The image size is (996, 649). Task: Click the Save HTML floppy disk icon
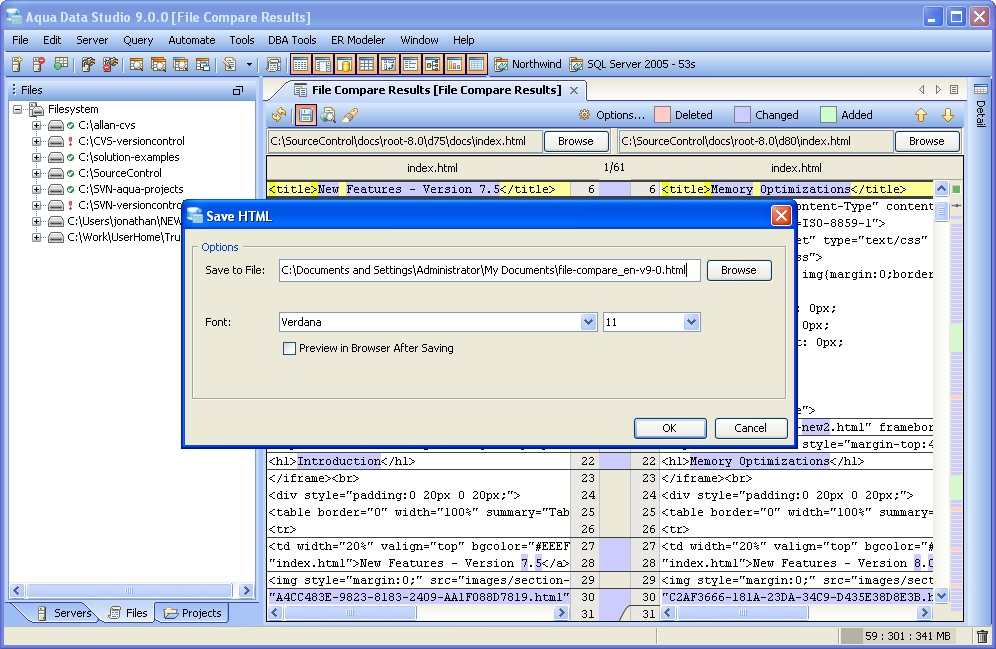tap(306, 115)
